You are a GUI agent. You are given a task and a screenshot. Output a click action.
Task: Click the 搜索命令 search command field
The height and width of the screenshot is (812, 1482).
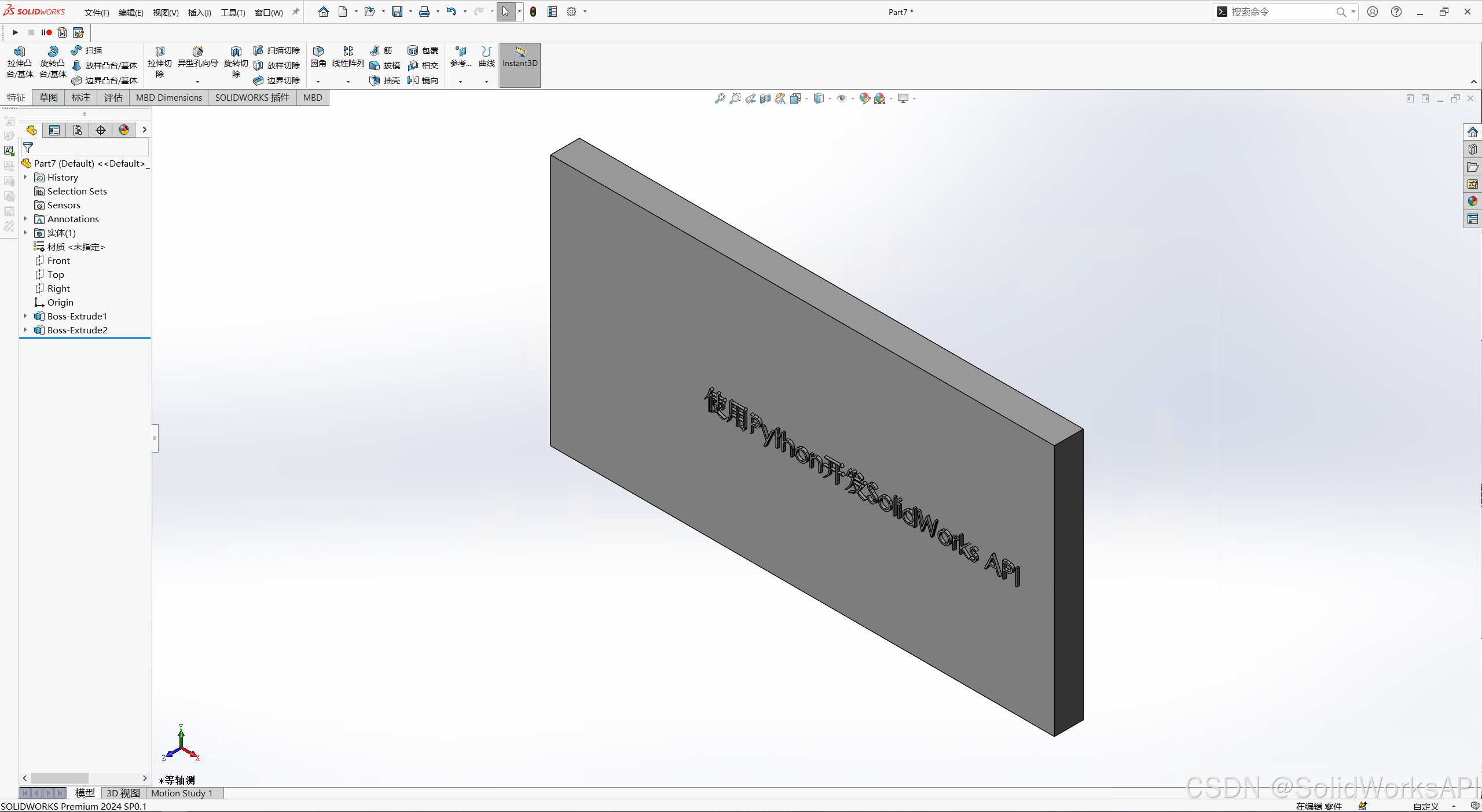coord(1279,12)
